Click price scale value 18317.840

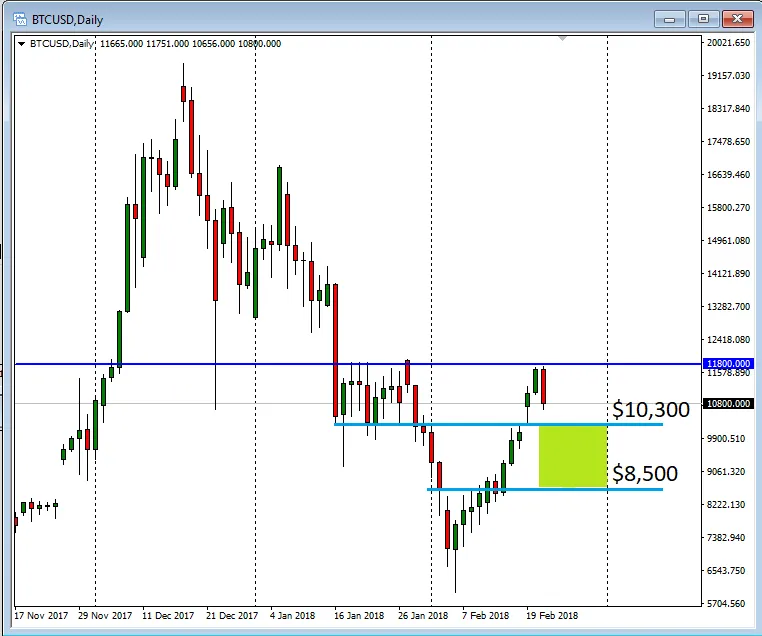coord(728,109)
